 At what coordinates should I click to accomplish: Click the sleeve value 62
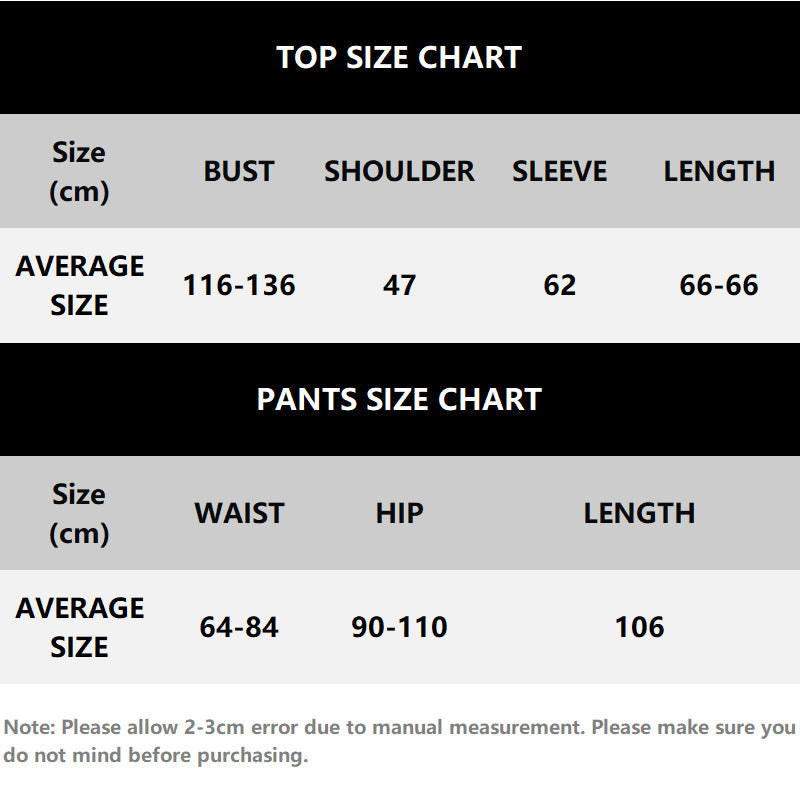(x=559, y=285)
